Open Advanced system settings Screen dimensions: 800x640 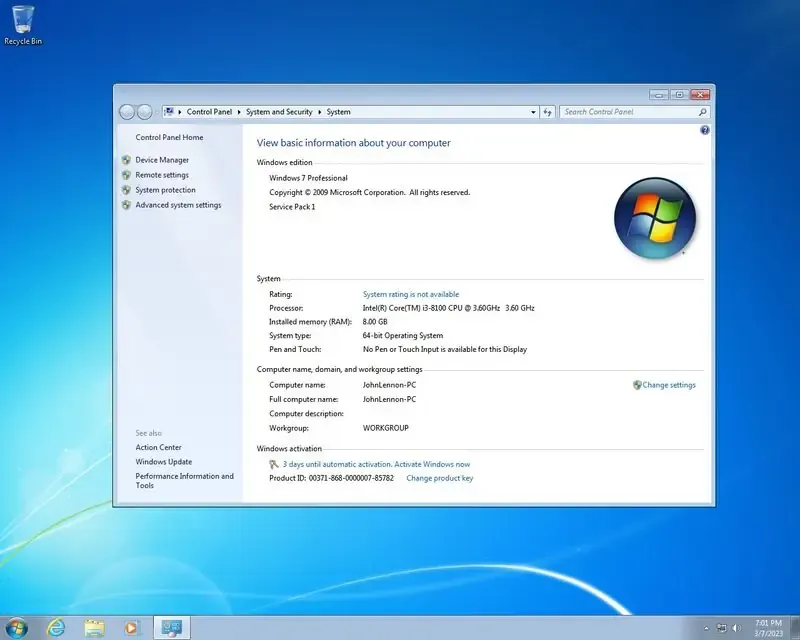pyautogui.click(x=178, y=205)
